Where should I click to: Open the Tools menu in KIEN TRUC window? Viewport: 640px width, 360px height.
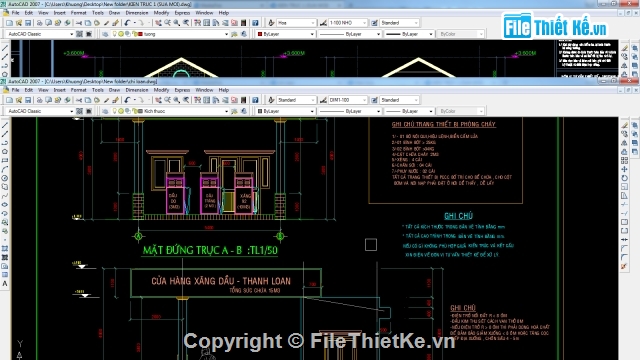coord(98,13)
